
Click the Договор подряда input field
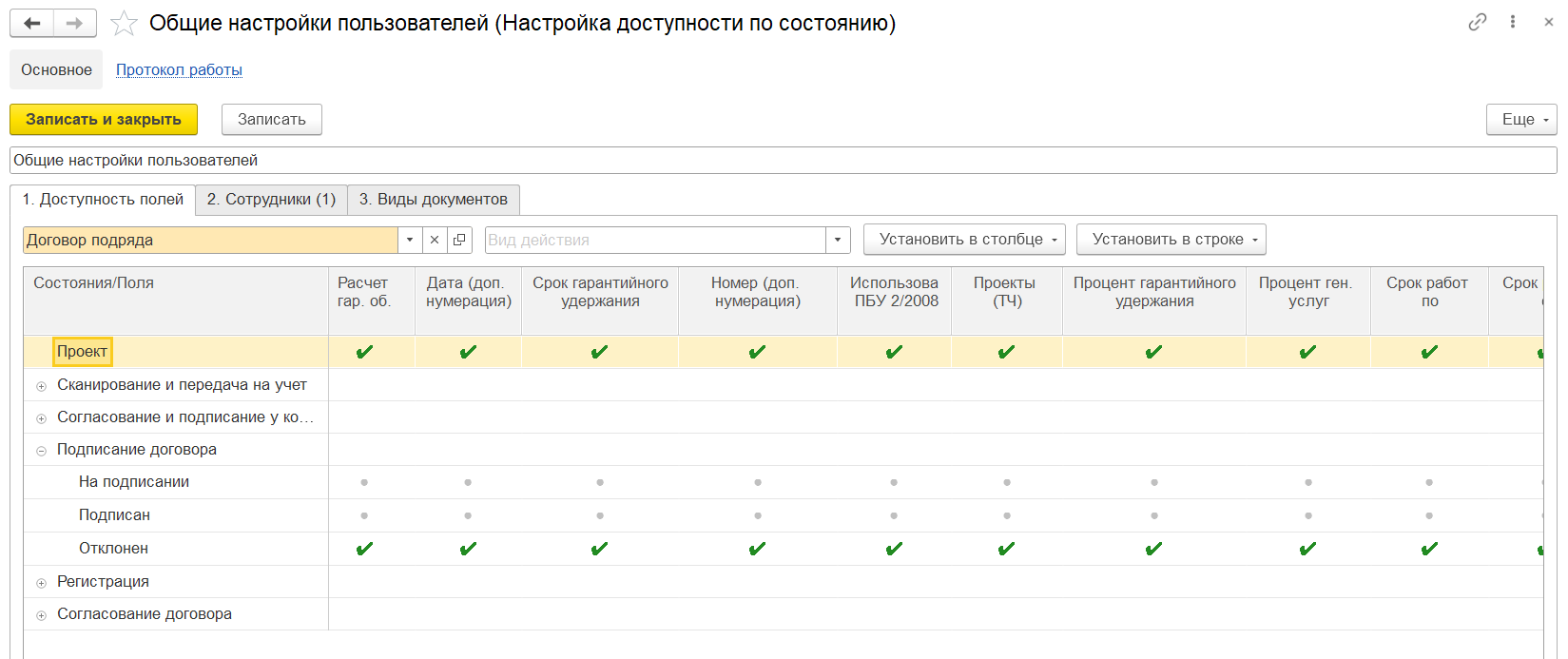(210, 240)
